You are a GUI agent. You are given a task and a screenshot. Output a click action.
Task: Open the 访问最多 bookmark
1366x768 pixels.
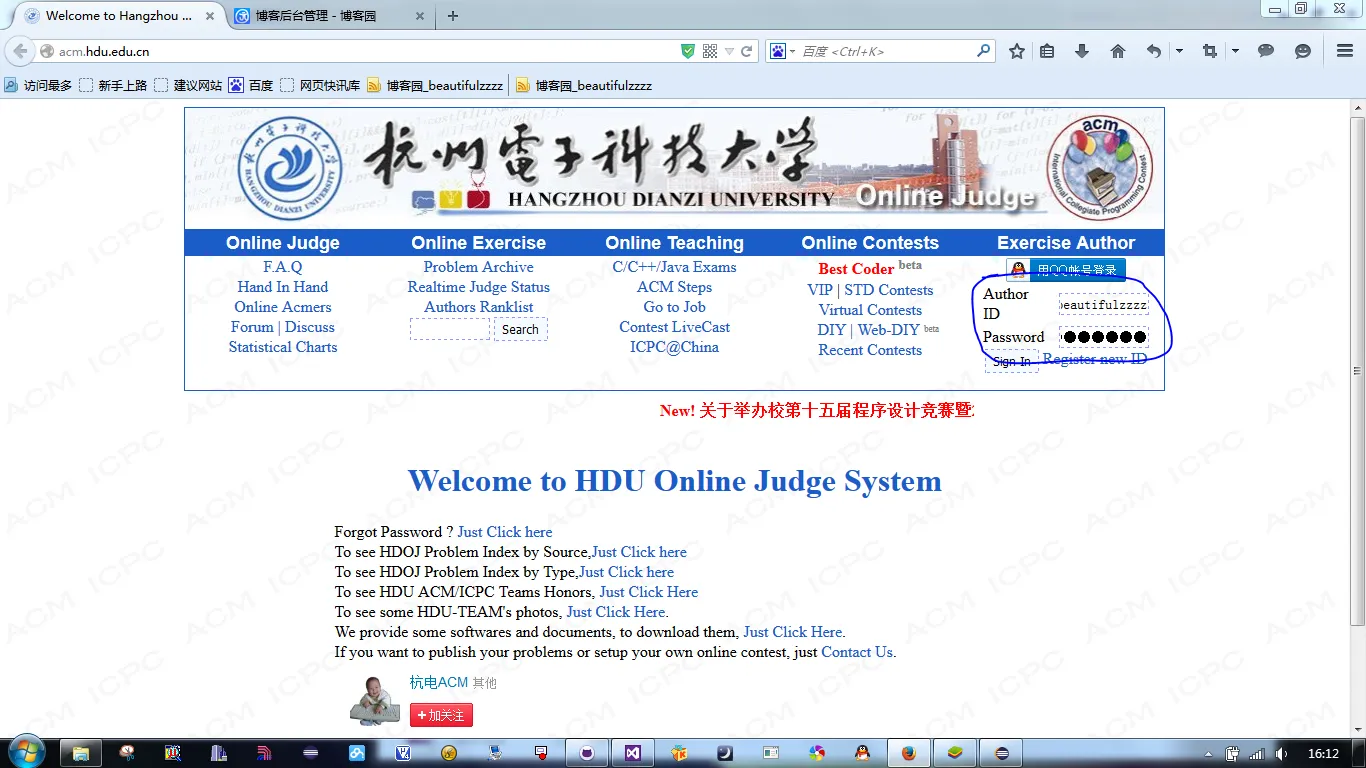39,86
